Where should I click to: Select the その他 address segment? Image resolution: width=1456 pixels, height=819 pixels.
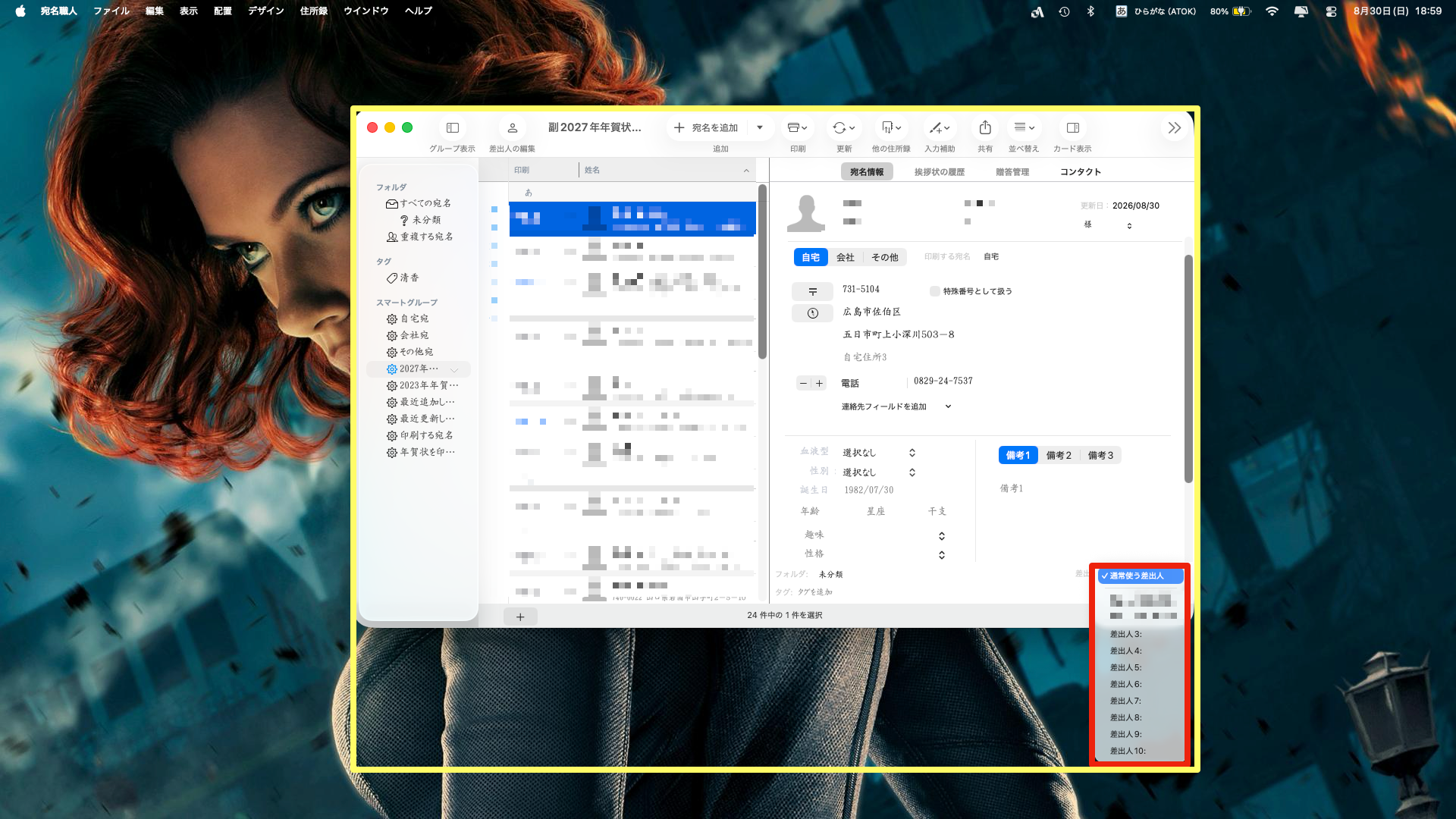884,257
